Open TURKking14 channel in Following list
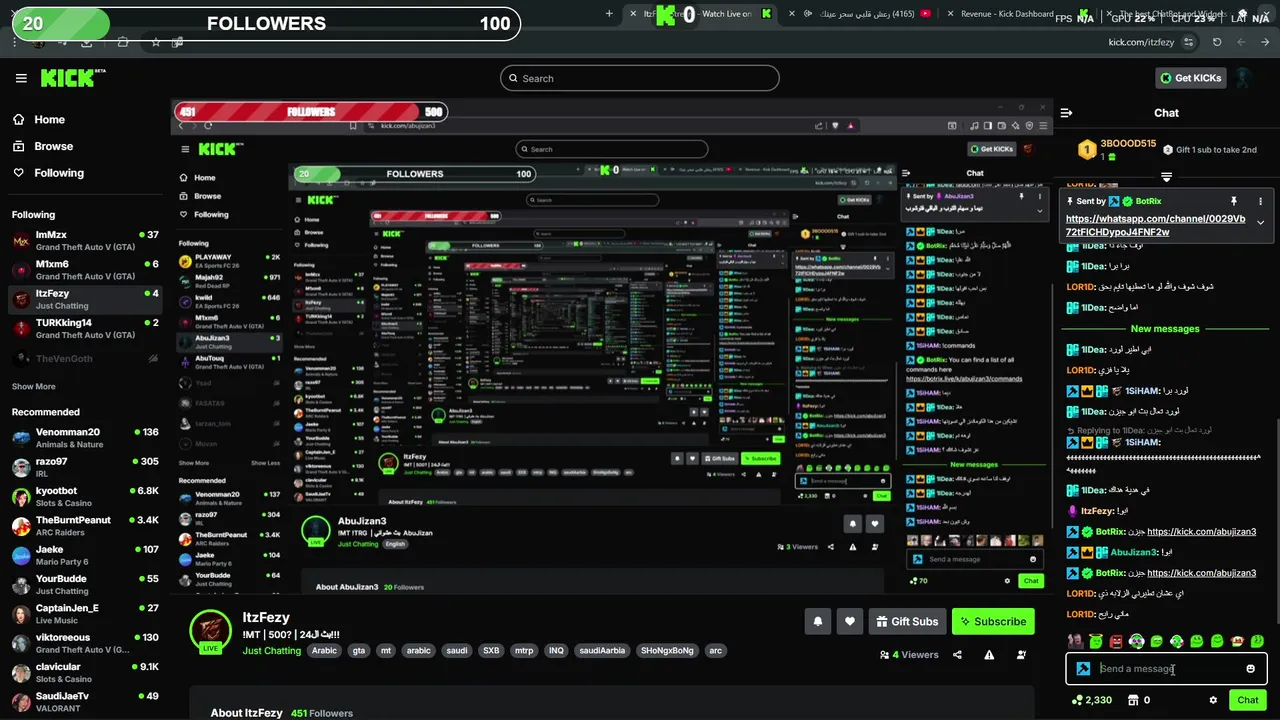 pyautogui.click(x=85, y=329)
